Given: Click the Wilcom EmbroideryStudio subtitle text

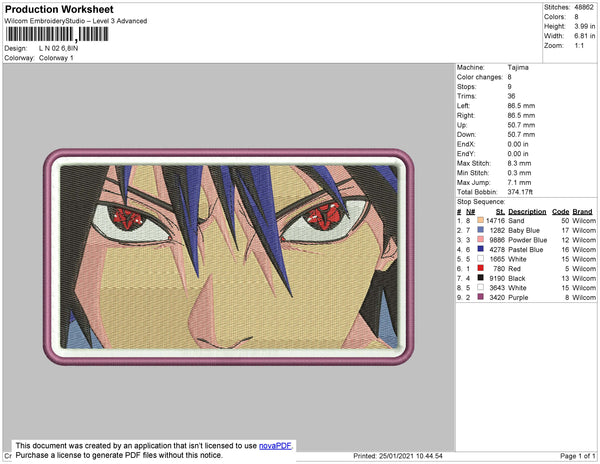Looking at the screenshot, I should (x=76, y=21).
